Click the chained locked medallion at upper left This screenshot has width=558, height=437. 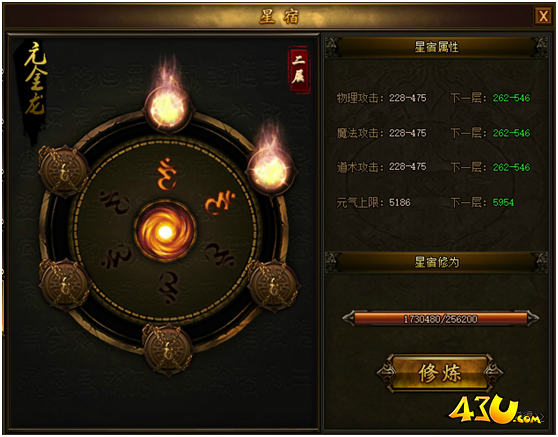63,171
